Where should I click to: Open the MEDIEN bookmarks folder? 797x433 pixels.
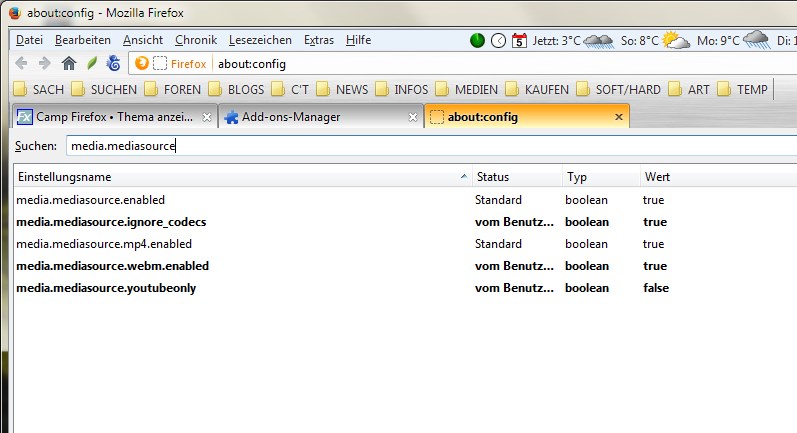pos(467,90)
